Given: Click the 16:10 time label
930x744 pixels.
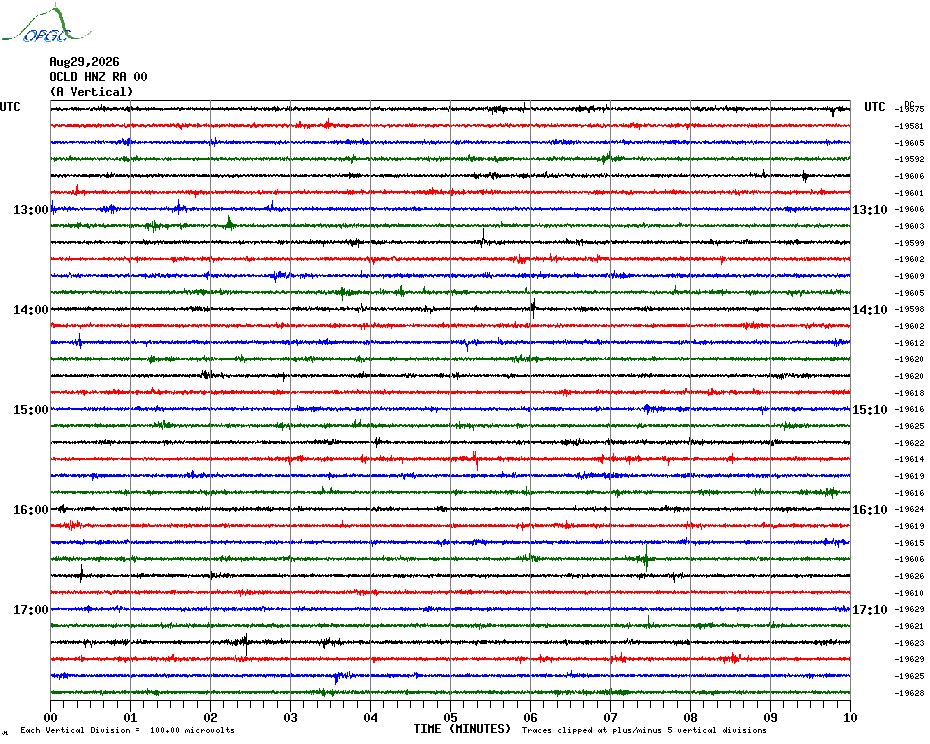Looking at the screenshot, I should coord(870,510).
